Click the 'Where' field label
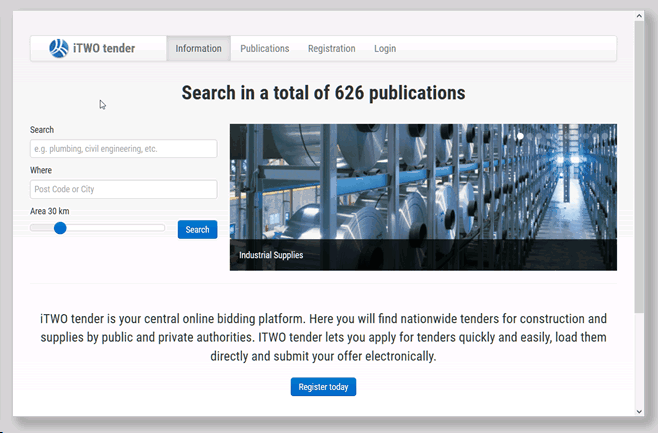Image resolution: width=658 pixels, height=433 pixels. tap(41, 170)
